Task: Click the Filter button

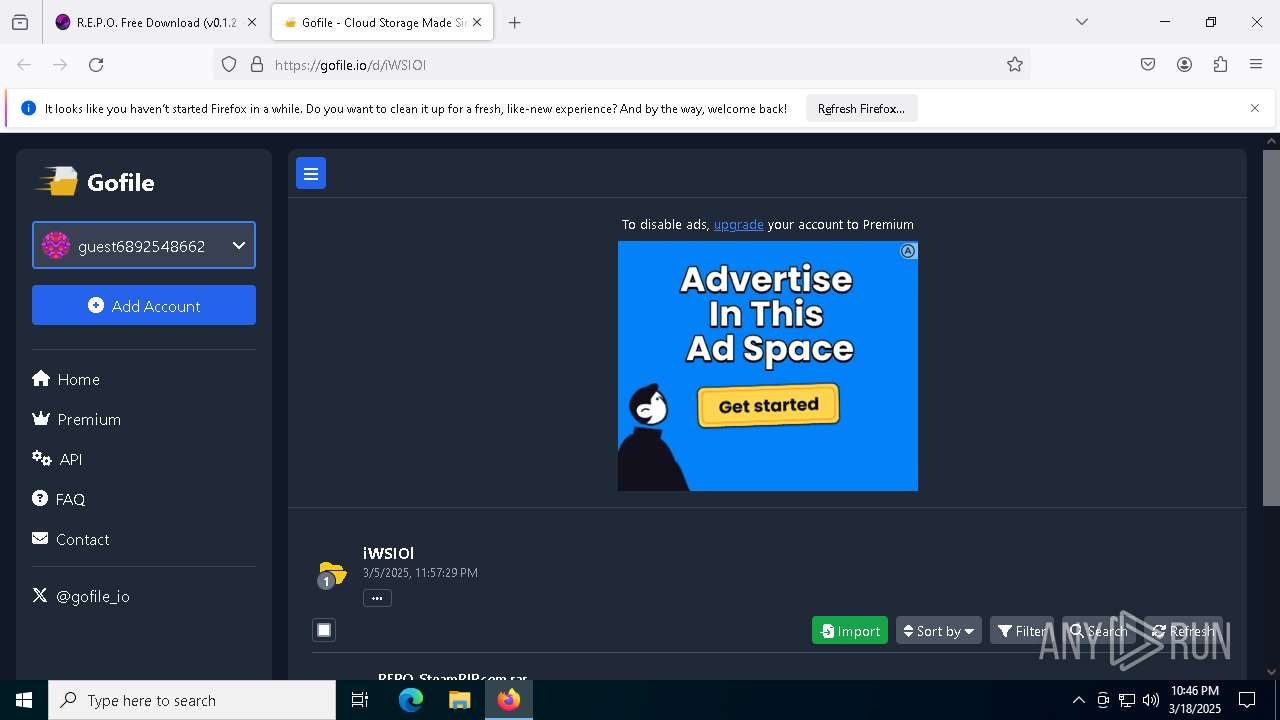Action: click(1022, 630)
